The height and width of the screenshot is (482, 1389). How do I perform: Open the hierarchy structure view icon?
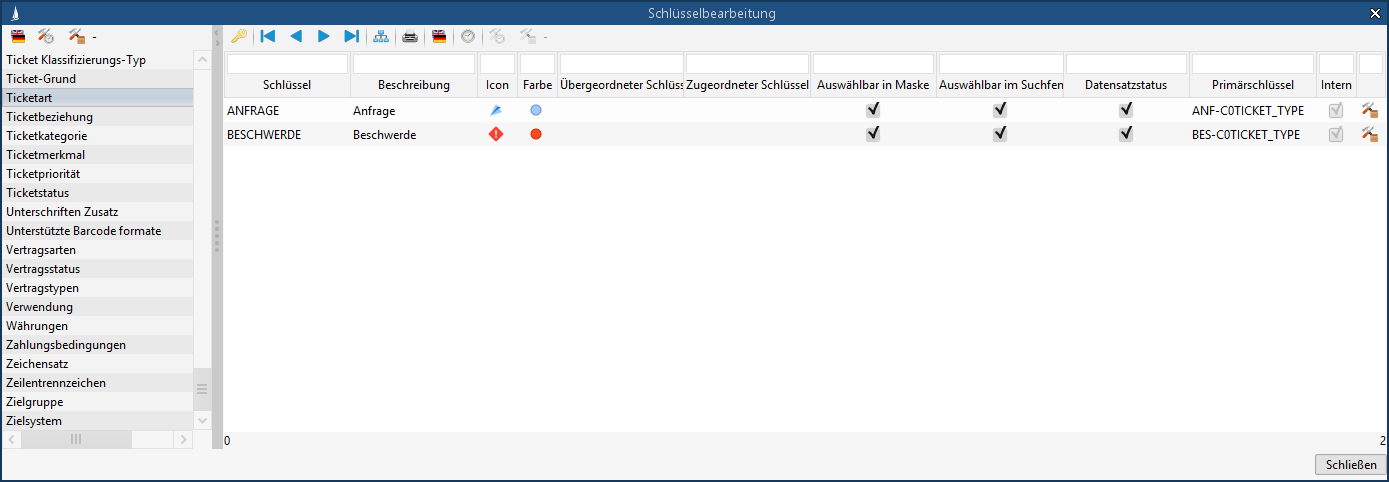coord(381,36)
